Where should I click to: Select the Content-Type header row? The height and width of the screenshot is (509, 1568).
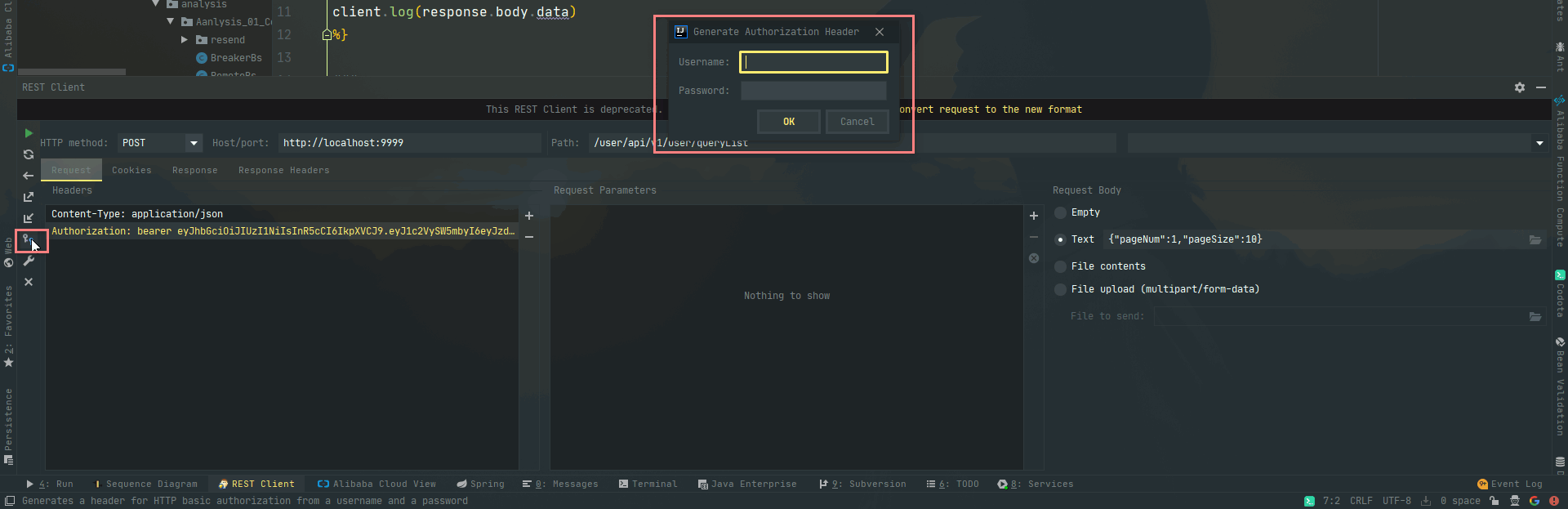pos(282,214)
